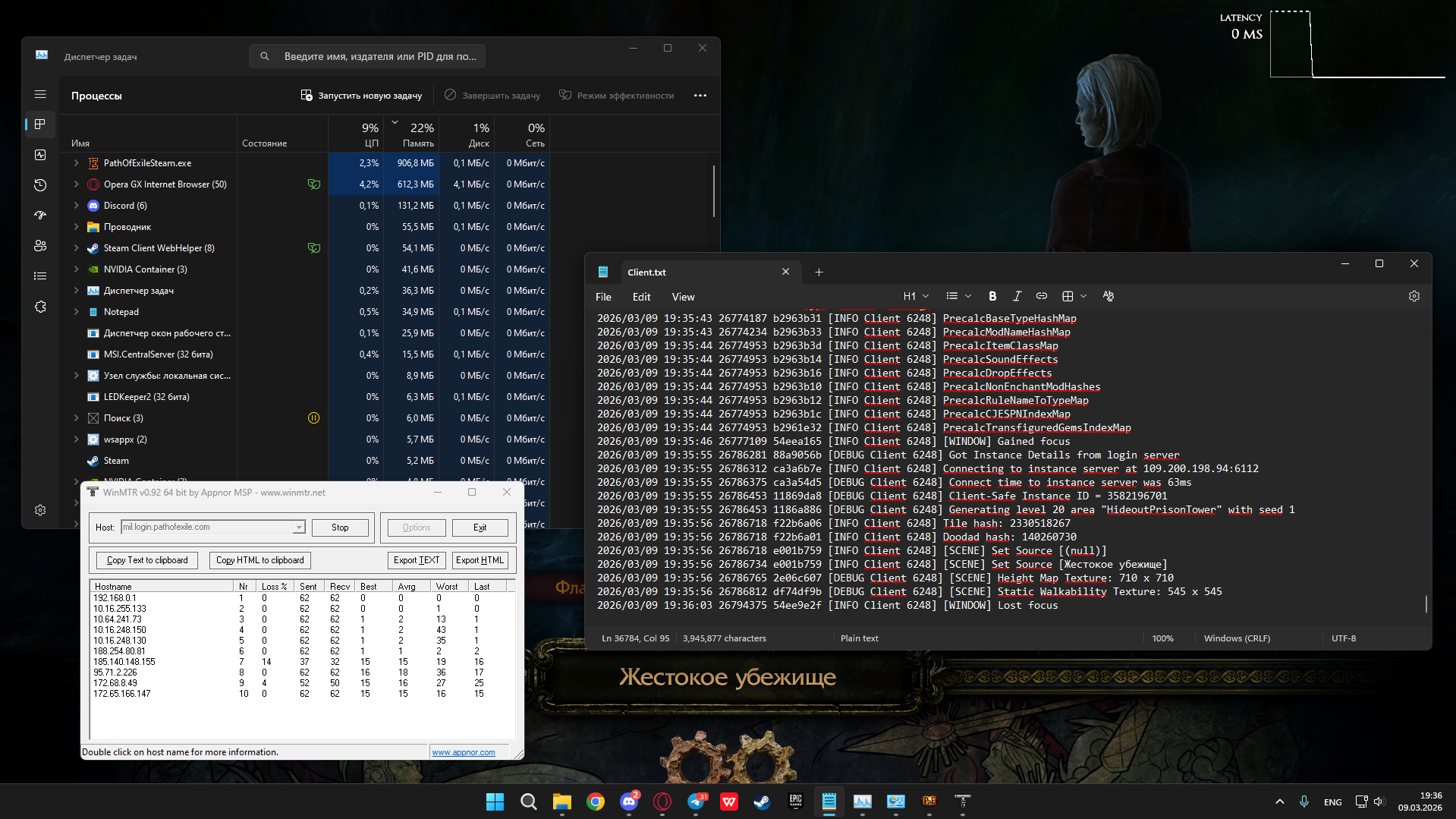Insert link using Notepad toolbar icon
Screen dimensions: 1456x819
[1042, 296]
